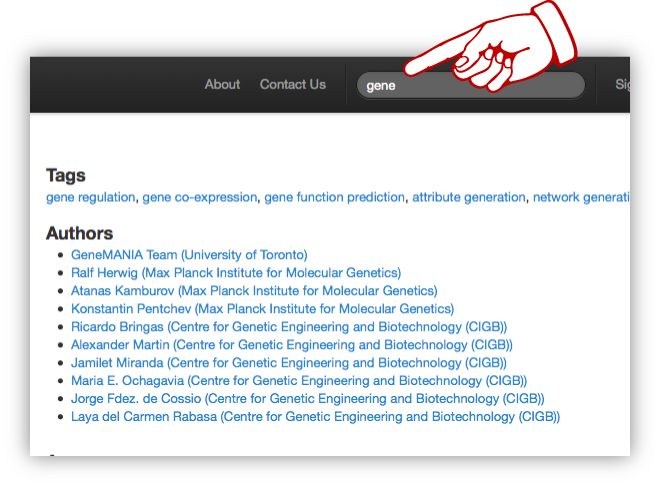Open Laya del Carmen Rabasa link
Screen dimensions: 660x487
[315, 417]
